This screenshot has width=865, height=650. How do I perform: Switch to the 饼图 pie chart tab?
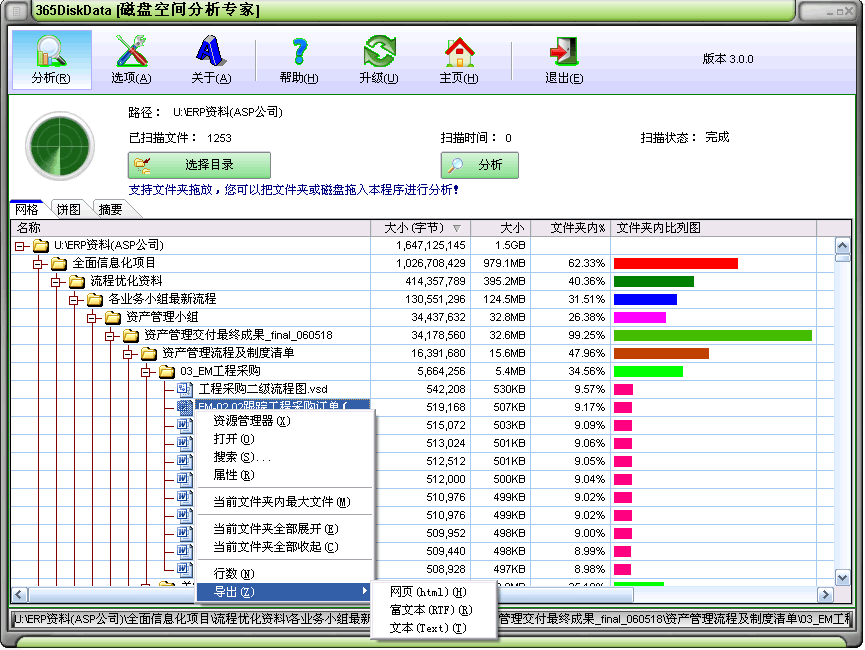point(68,209)
